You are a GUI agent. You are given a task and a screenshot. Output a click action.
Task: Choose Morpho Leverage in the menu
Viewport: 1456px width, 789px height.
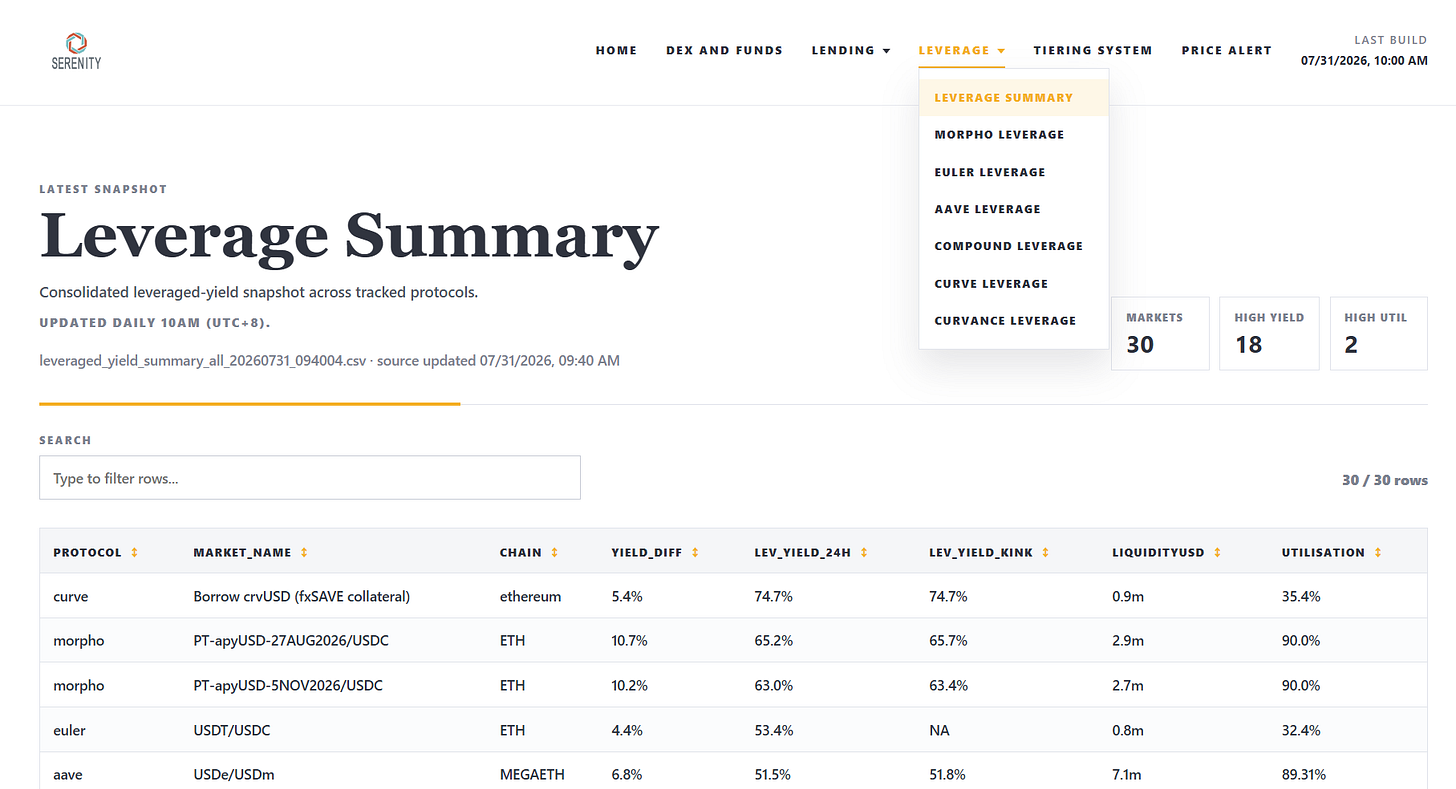[x=1013, y=135]
